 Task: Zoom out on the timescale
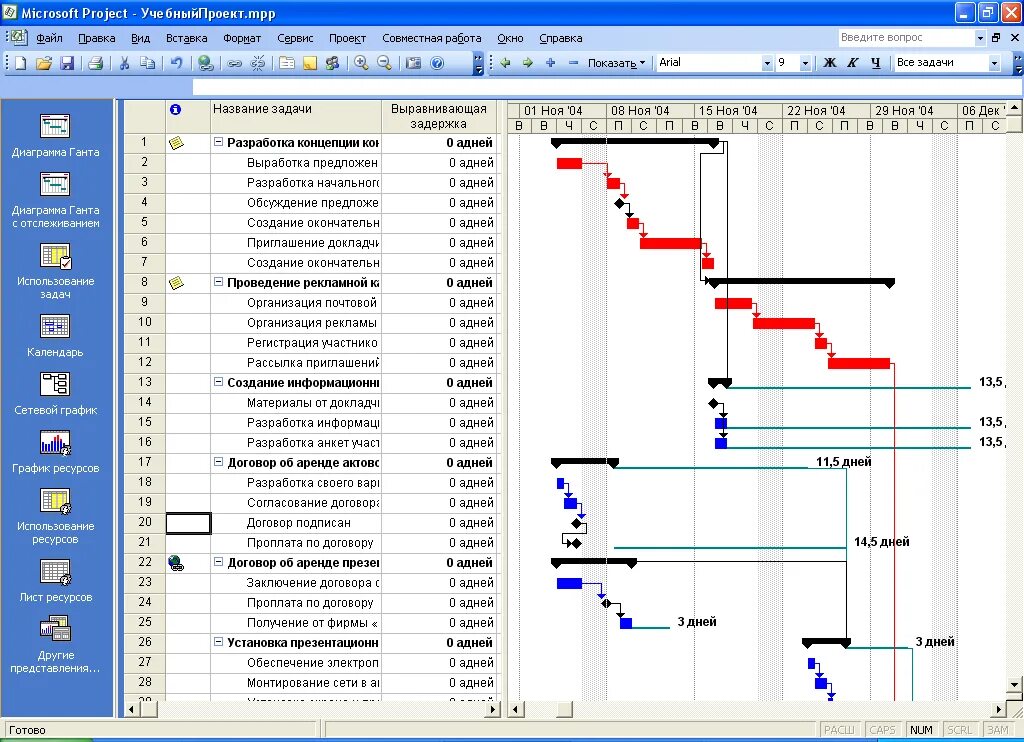point(385,63)
